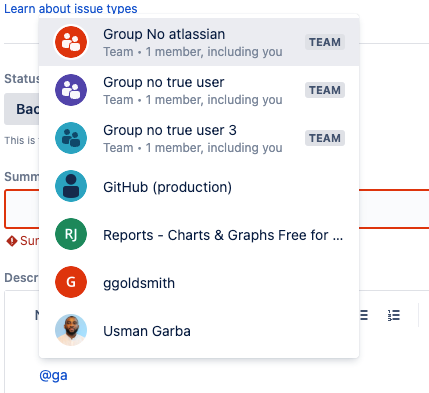Image resolution: width=429 pixels, height=393 pixels.
Task: Click the TEAM badge on Group no true user
Action: pos(325,90)
